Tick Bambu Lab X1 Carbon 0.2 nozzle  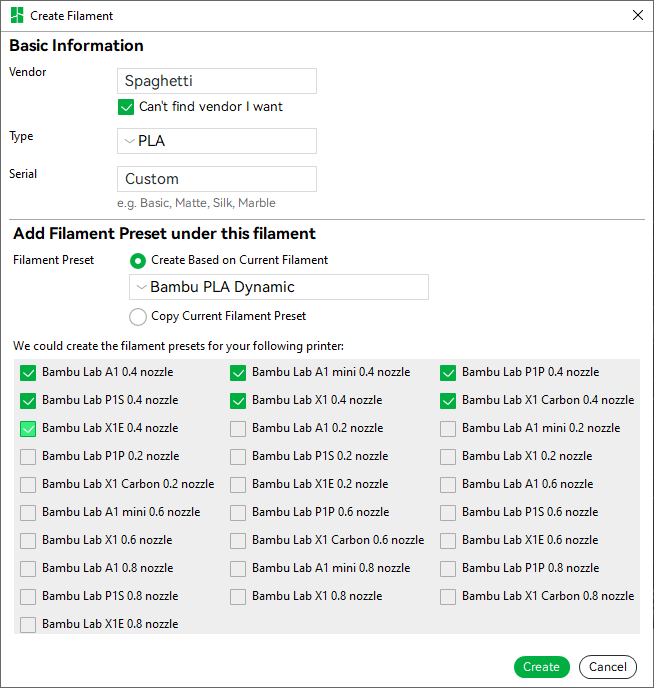[28, 485]
